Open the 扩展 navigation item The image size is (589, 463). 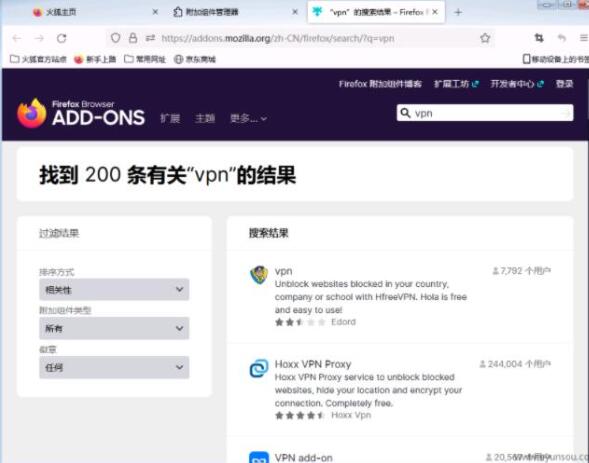[x=170, y=119]
